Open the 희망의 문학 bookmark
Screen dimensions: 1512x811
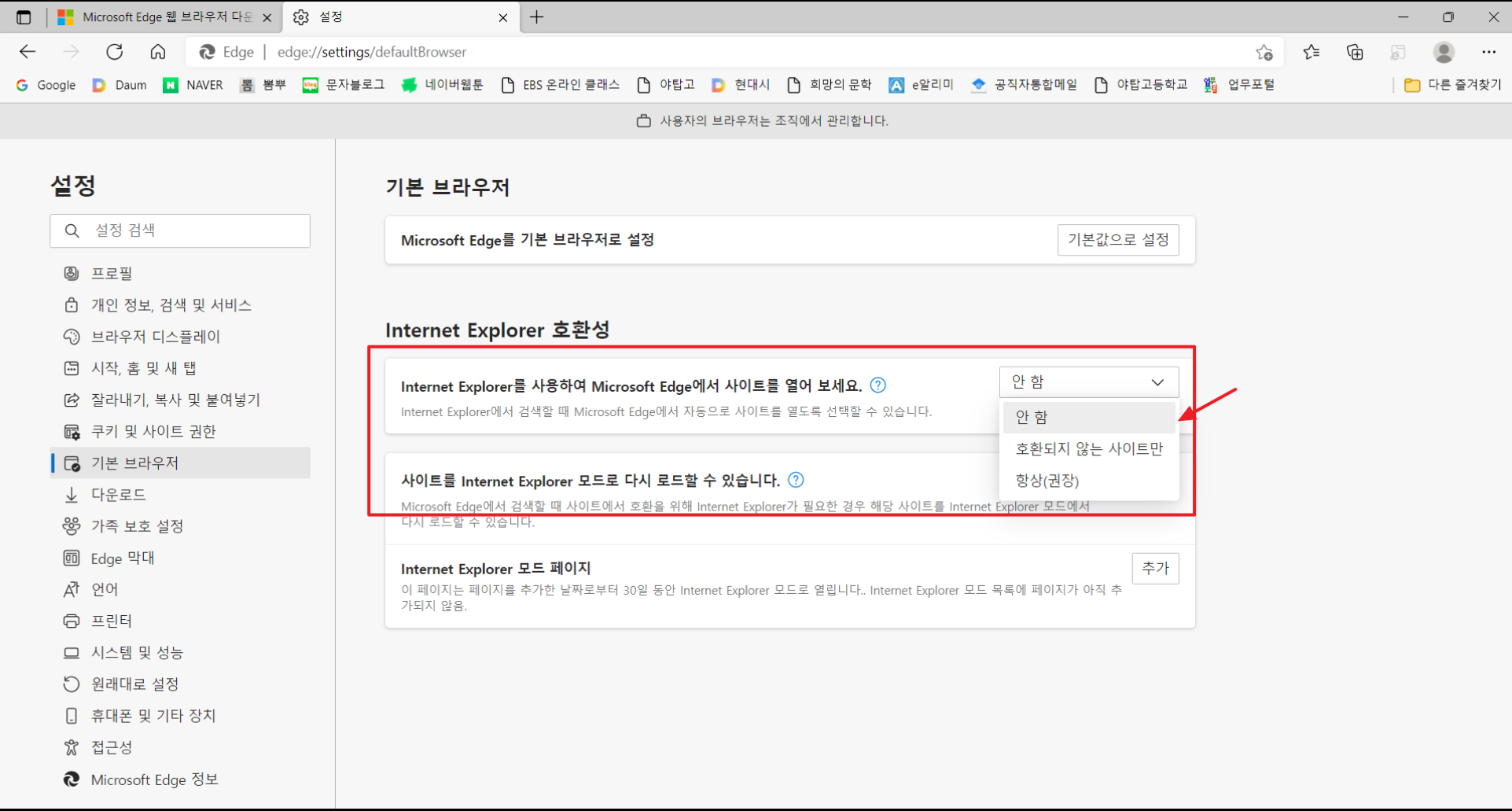[x=829, y=85]
